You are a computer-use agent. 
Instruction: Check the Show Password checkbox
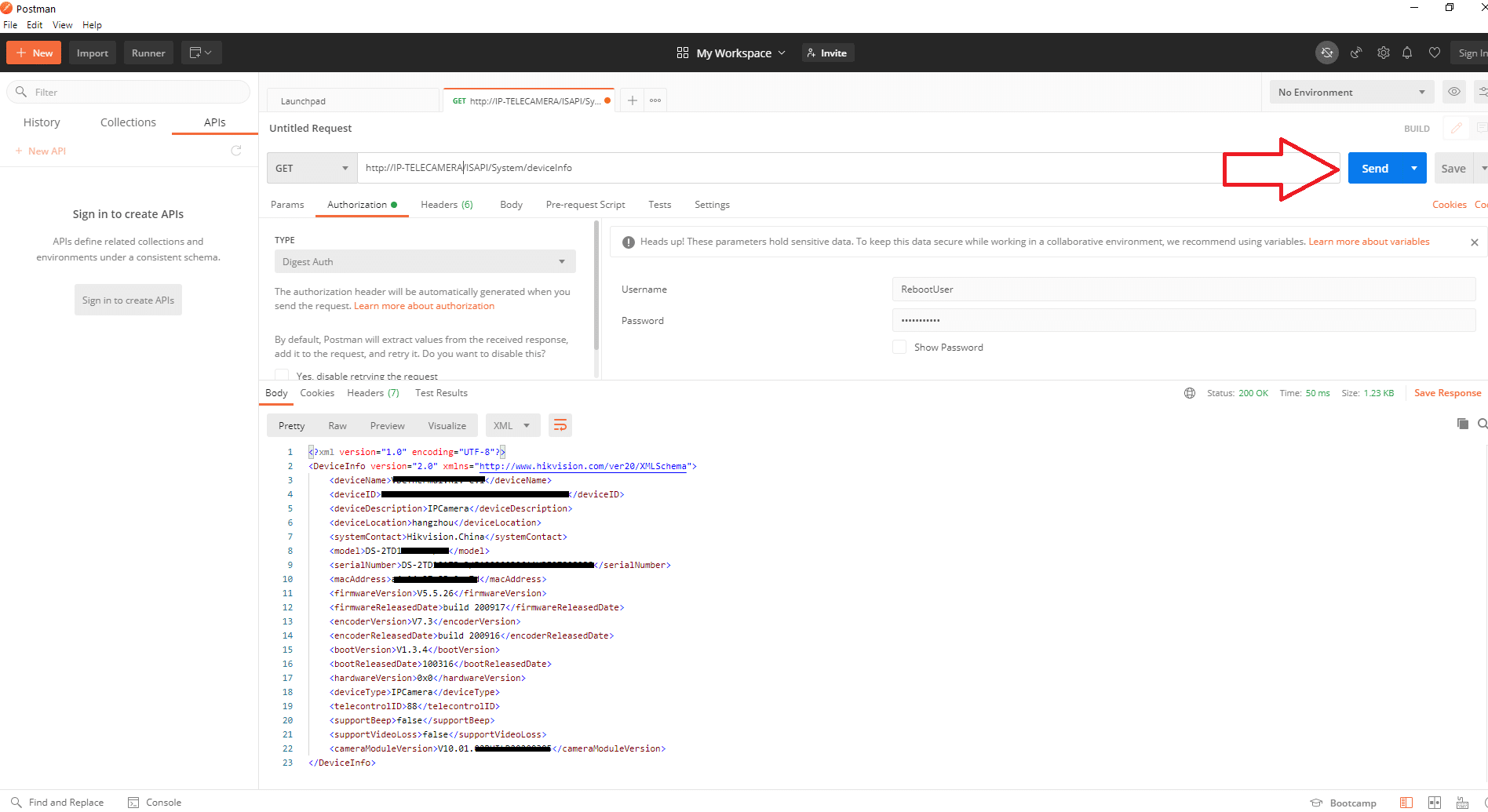899,347
